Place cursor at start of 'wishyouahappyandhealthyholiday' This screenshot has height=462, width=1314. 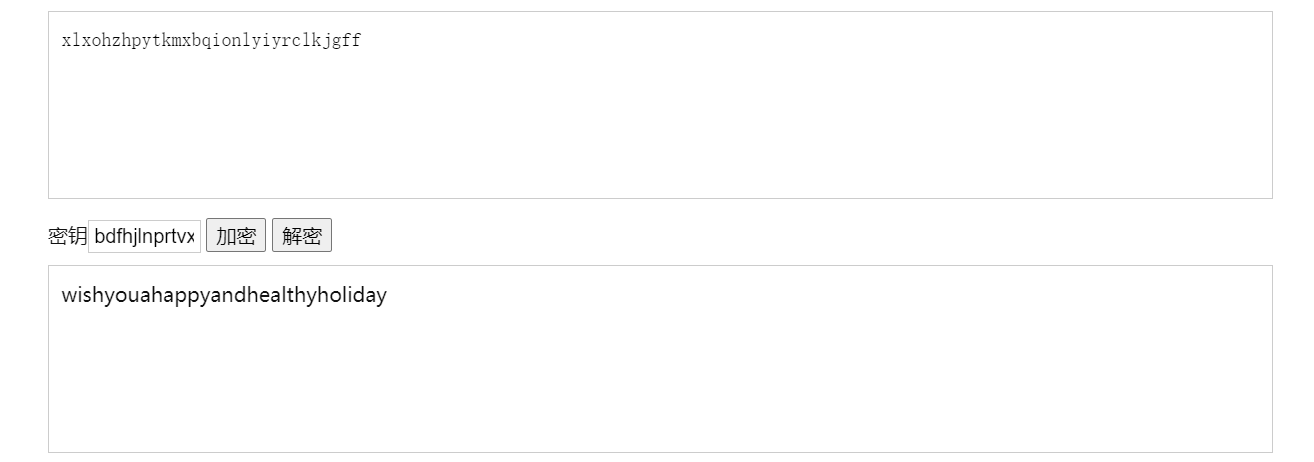(x=62, y=296)
